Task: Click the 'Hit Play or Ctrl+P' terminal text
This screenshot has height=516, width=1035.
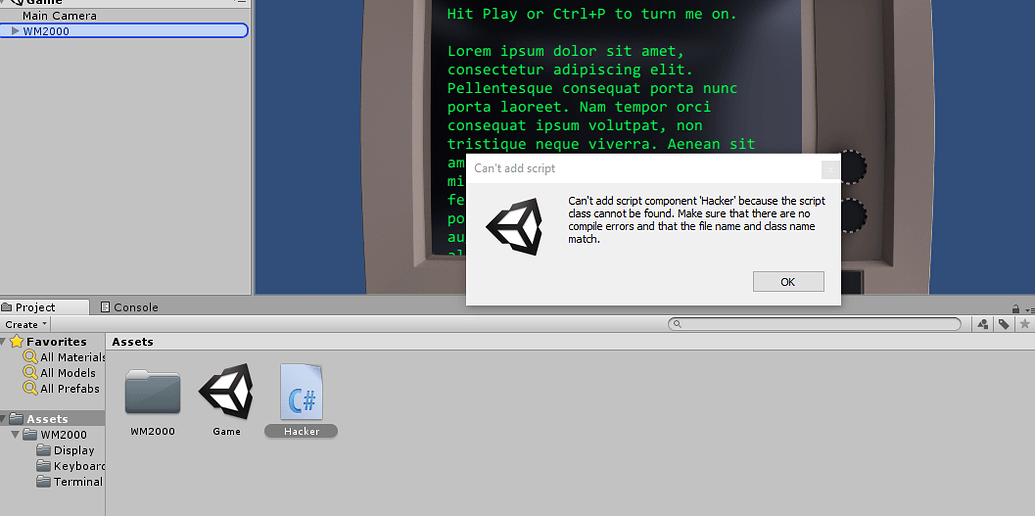Action: [592, 14]
